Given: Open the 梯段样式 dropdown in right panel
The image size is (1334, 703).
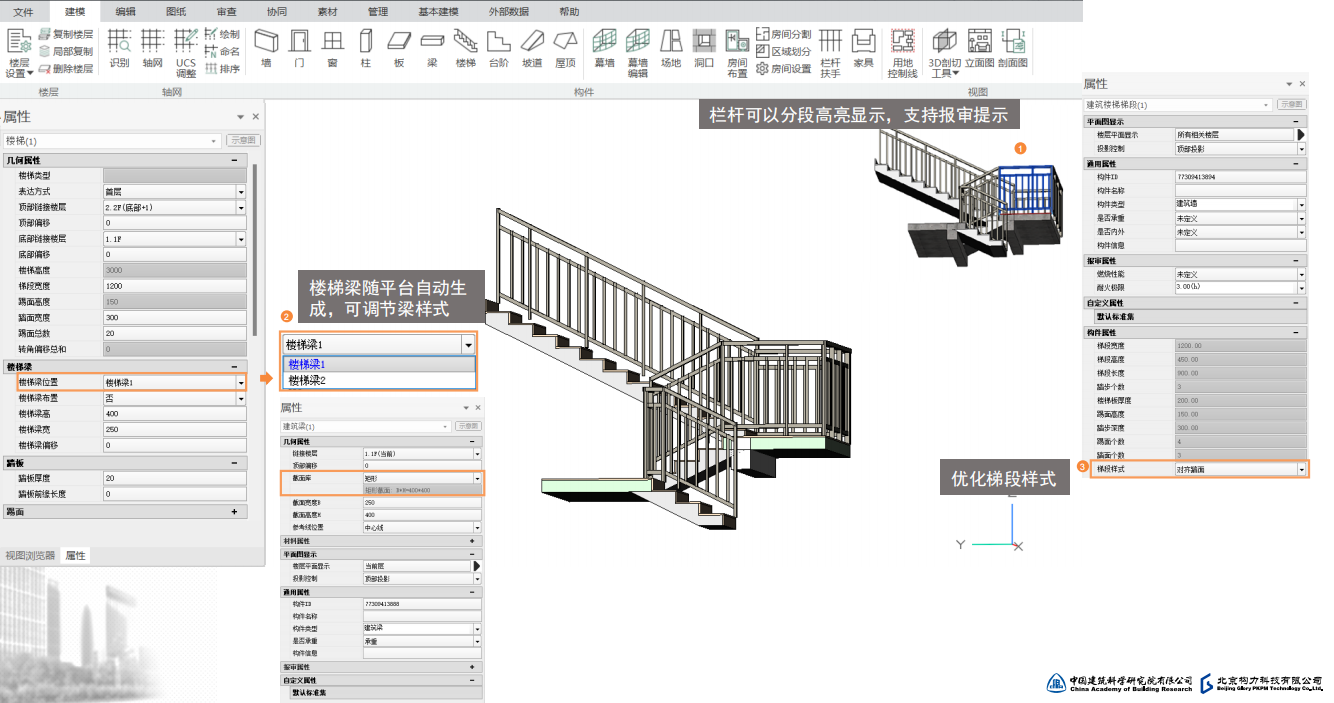Looking at the screenshot, I should pos(1301,469).
